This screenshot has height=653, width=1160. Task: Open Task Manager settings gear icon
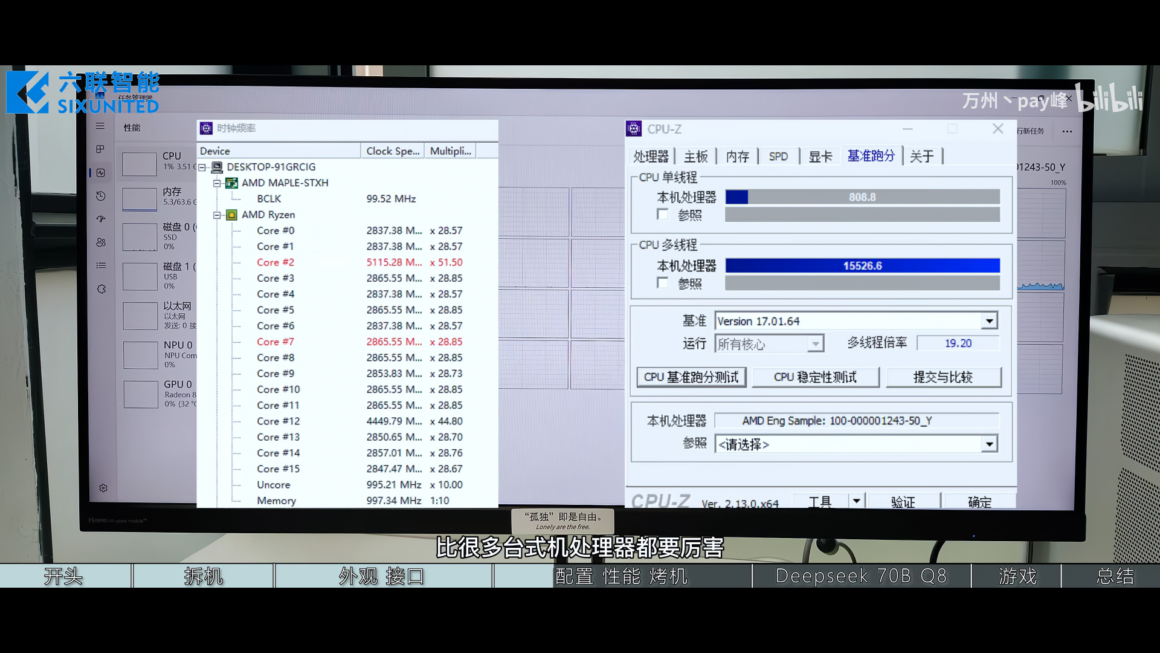[103, 488]
